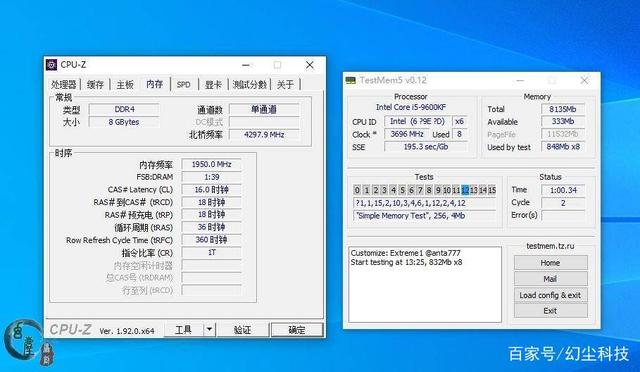Click the CPU-Z title bar app icon
This screenshot has width=640, height=372.
(51, 65)
